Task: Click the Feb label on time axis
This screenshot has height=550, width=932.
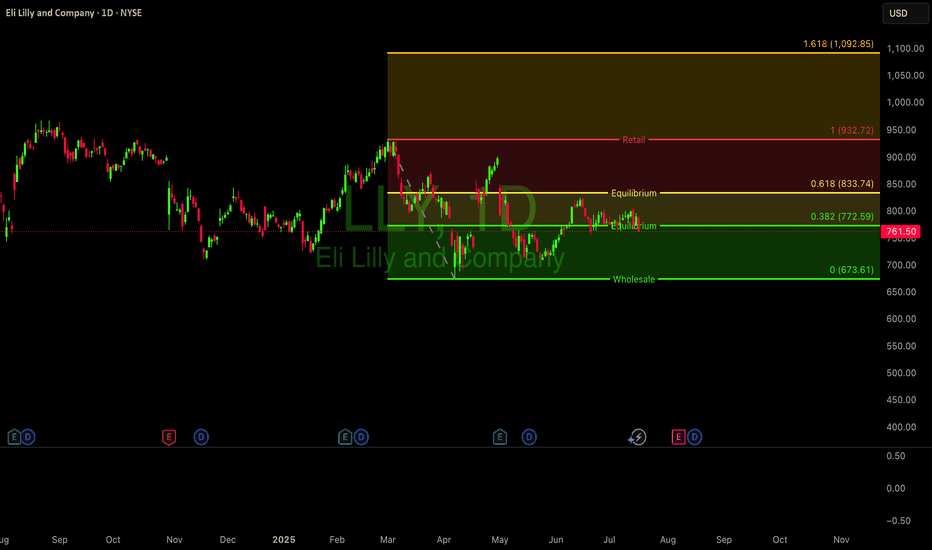Action: [x=337, y=540]
